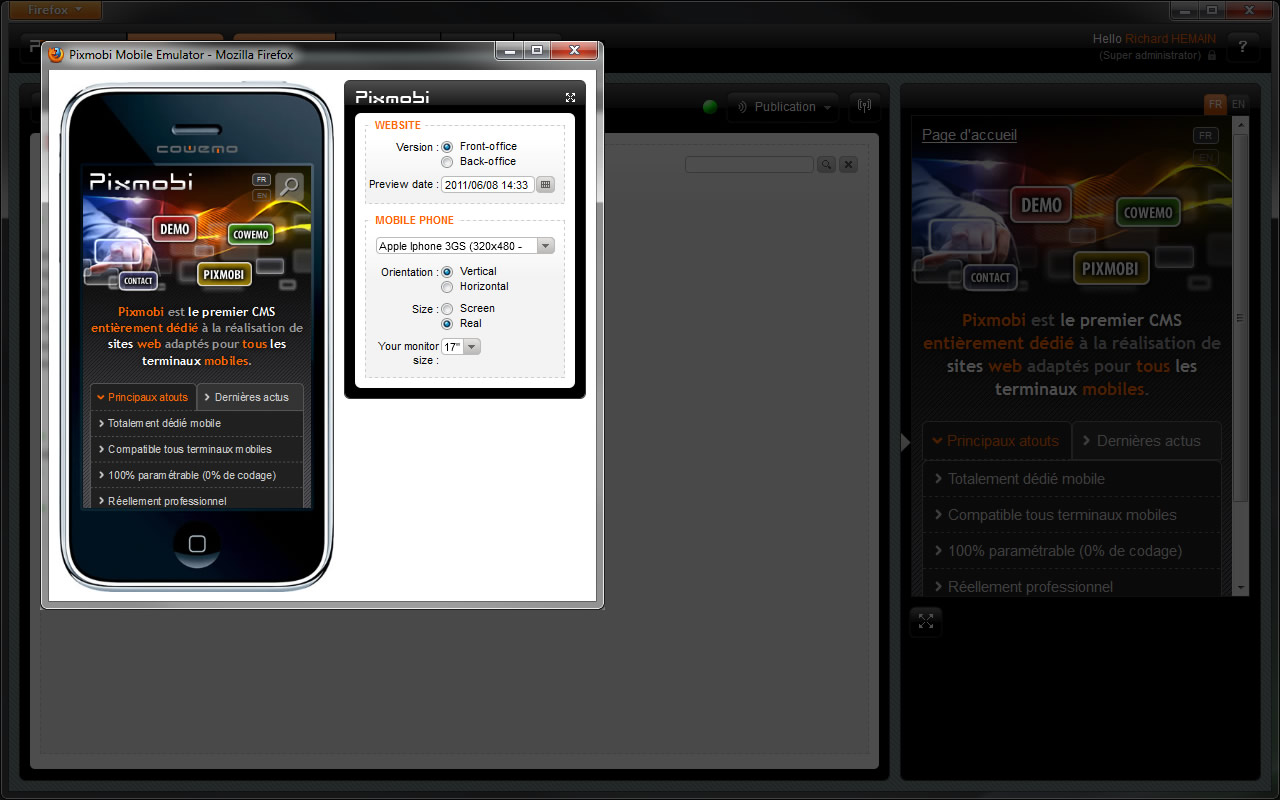Viewport: 1280px width, 800px height.
Task: Open Principaux atouts tab in the right preview
Action: pos(996,441)
